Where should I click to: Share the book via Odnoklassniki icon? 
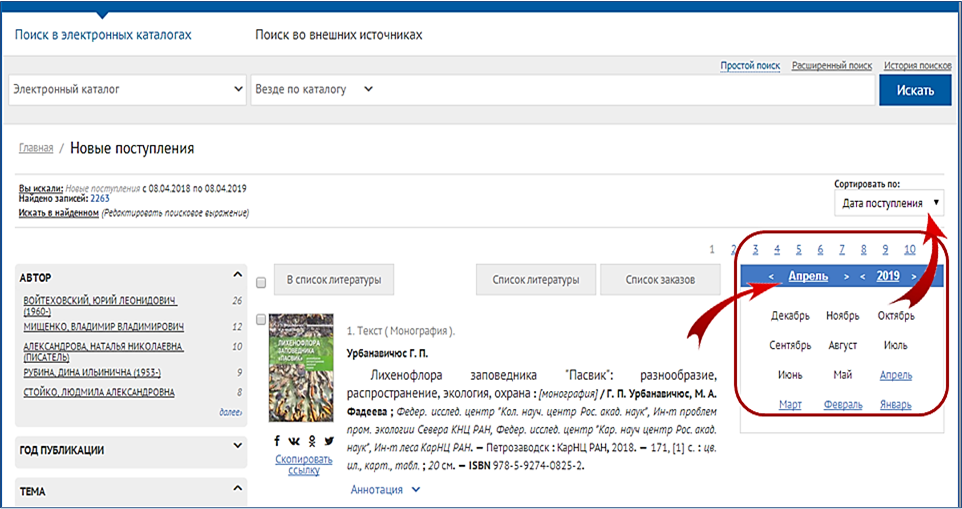pos(312,440)
